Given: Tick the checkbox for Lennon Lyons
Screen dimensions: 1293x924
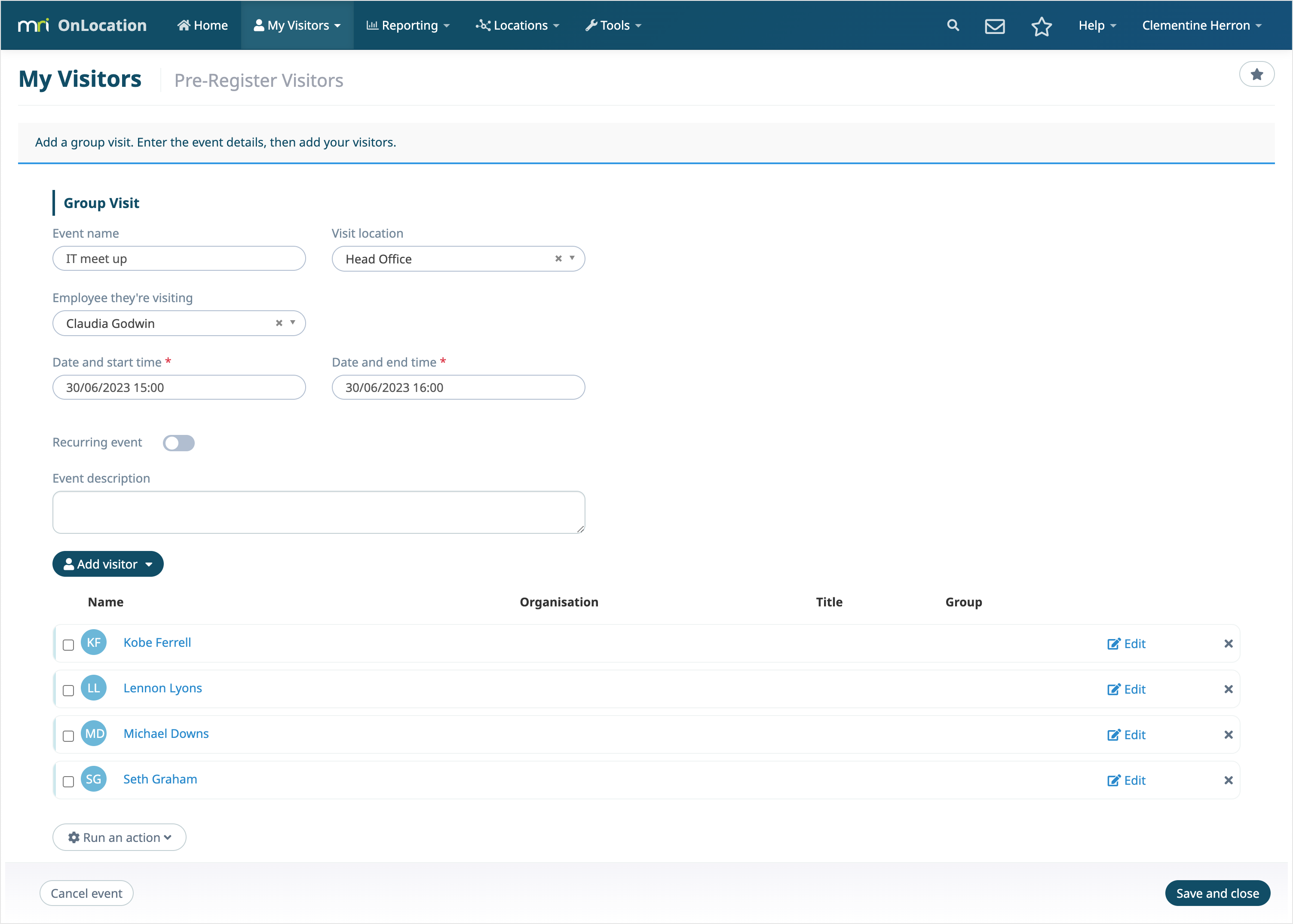Looking at the screenshot, I should [68, 690].
